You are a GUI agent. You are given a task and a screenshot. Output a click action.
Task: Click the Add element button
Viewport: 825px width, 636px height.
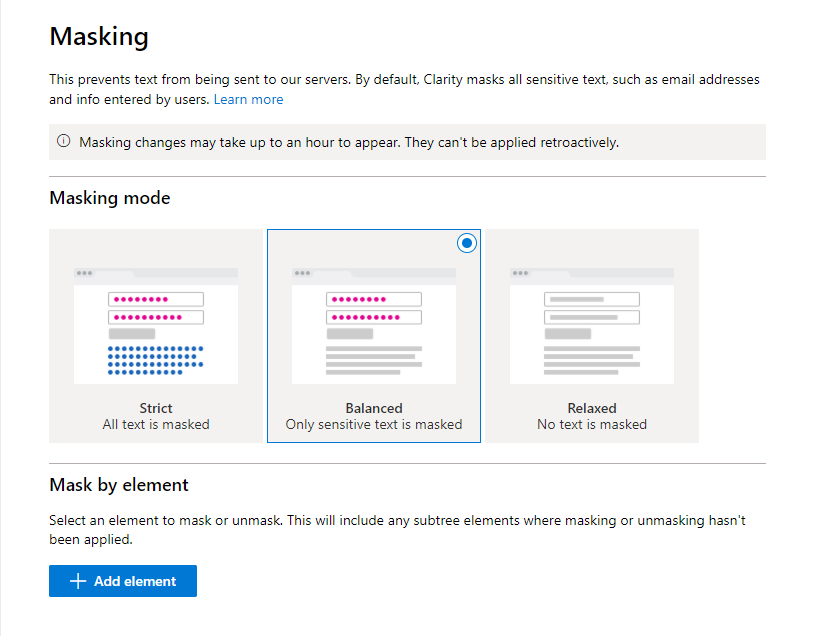tap(122, 581)
